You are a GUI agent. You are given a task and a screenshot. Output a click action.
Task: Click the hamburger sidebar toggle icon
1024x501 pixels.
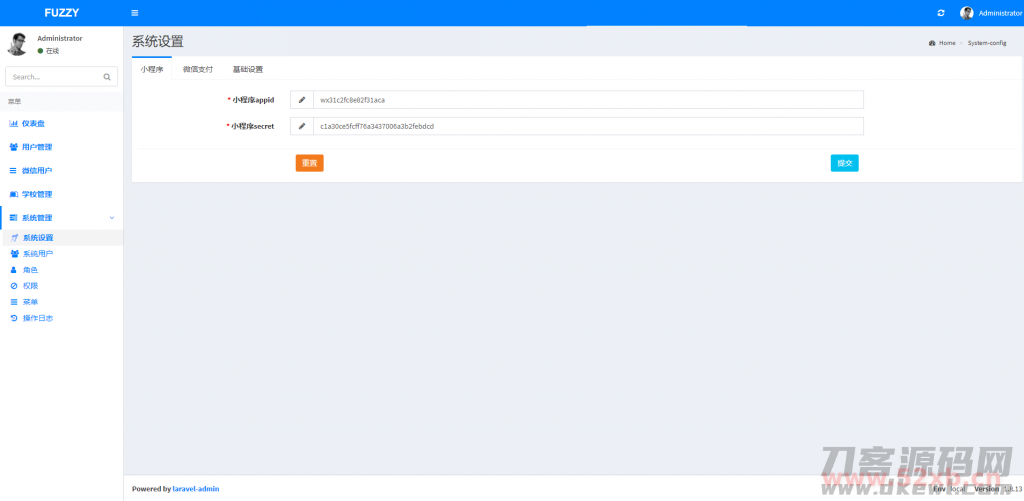click(x=135, y=13)
